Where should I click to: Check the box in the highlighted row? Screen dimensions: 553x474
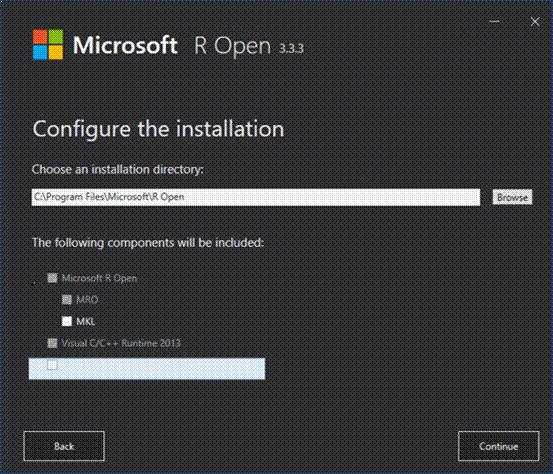[52, 365]
